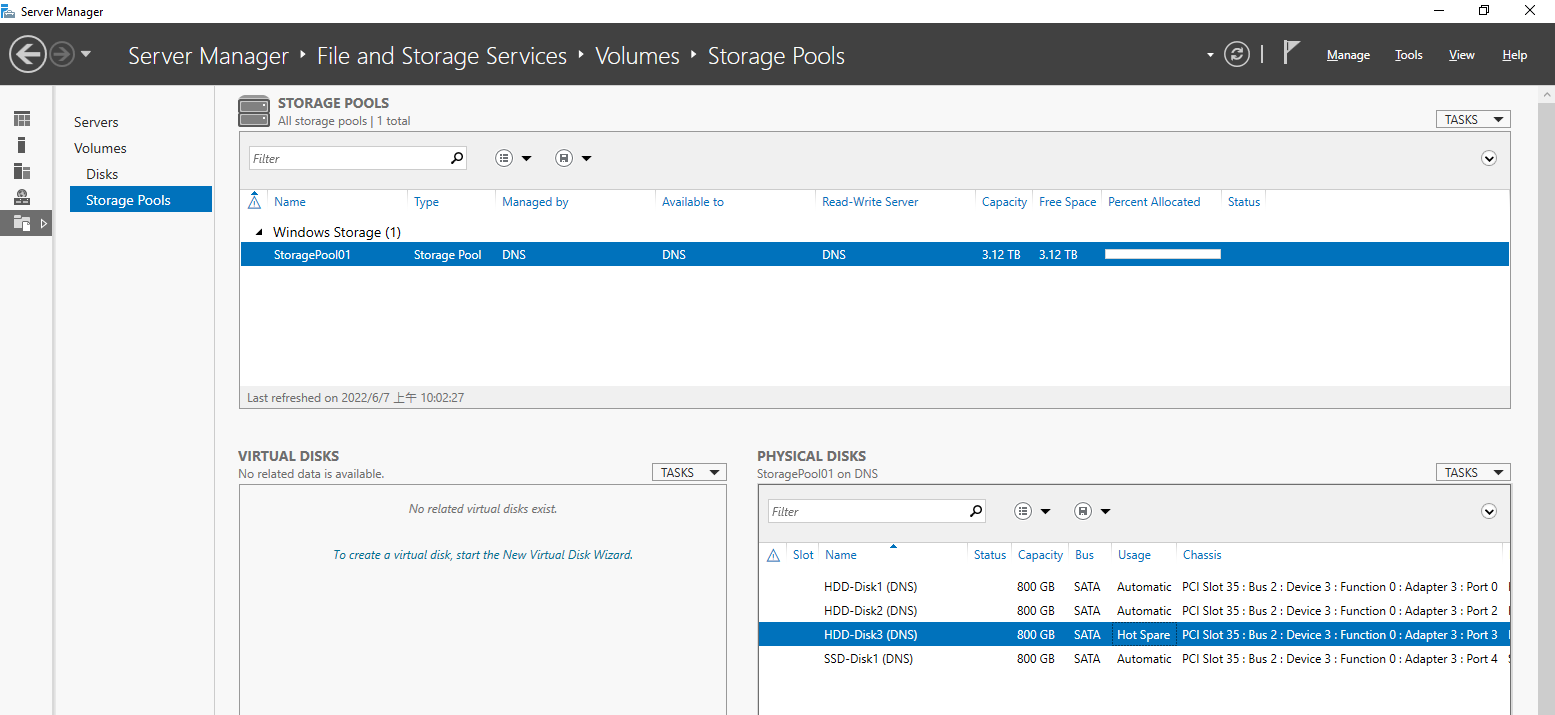Image resolution: width=1555 pixels, height=715 pixels.
Task: Open the Local Server icon in sidebar
Action: [x=22, y=145]
